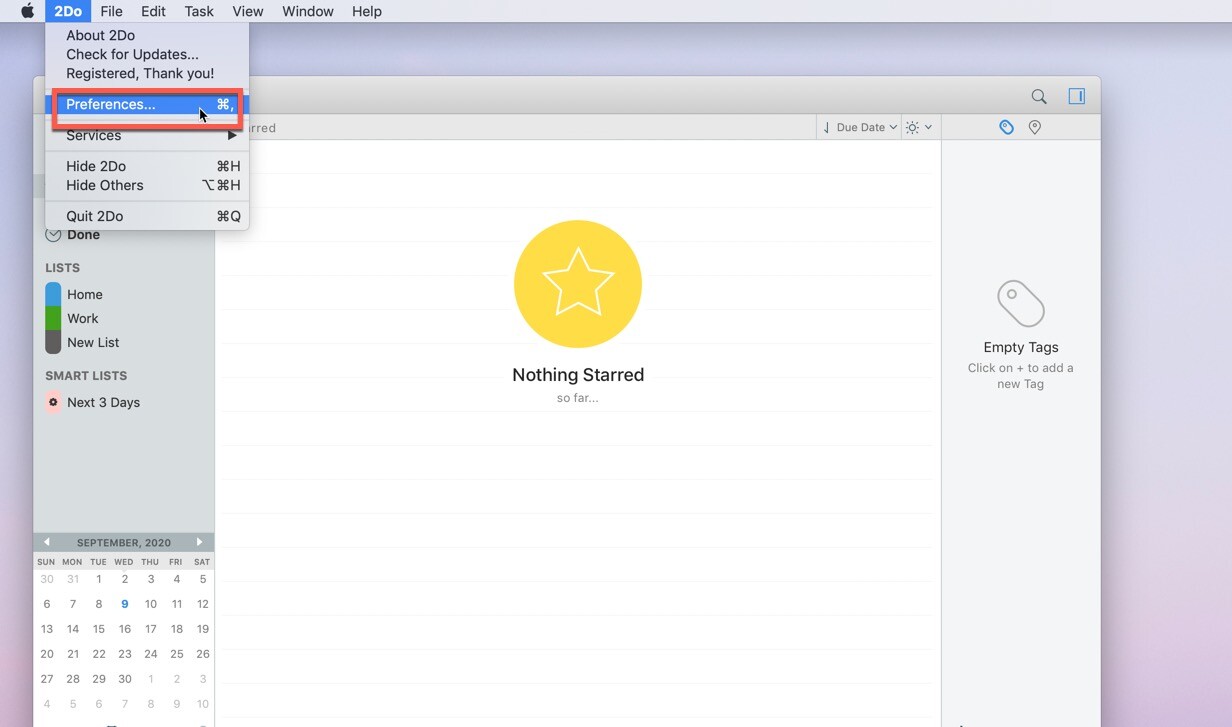Click the Done checkmark circle icon
1232x727 pixels.
pos(53,235)
